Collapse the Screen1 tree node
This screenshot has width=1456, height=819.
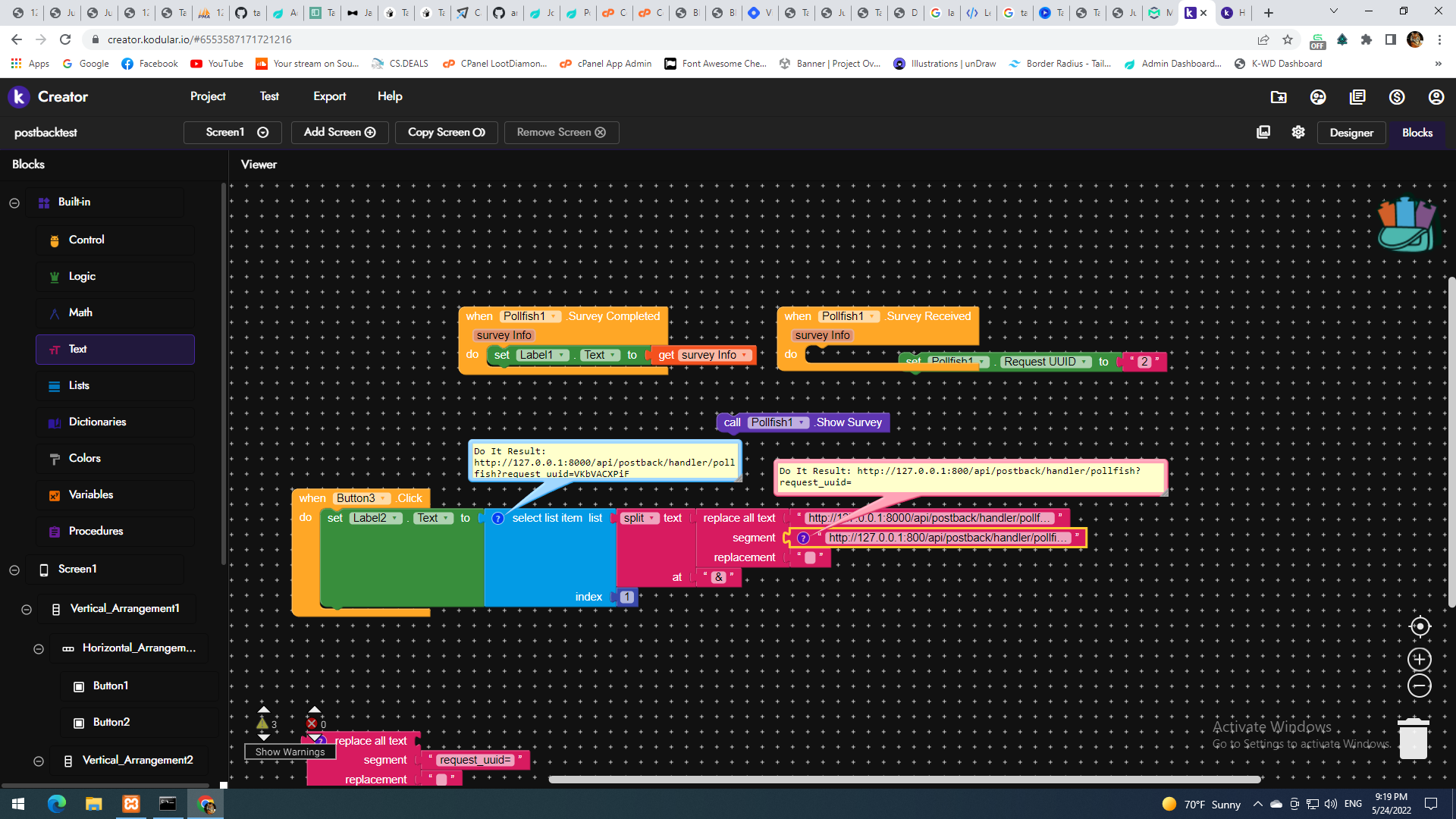click(14, 570)
